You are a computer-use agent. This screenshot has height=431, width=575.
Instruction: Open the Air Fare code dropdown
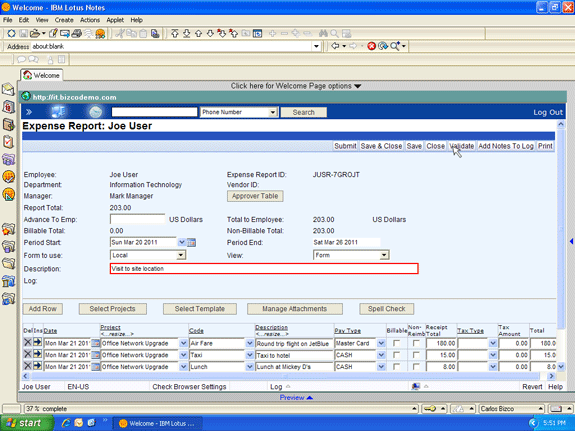(249, 343)
